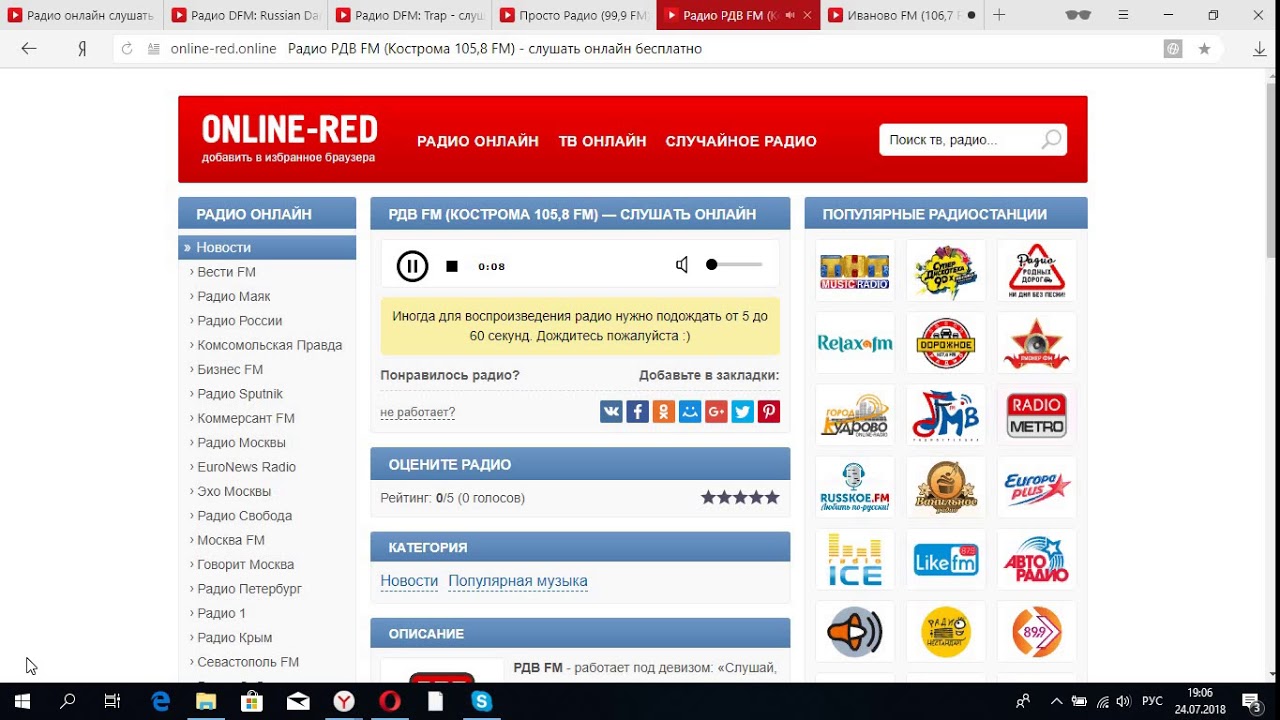Switch to the "Радио DFM: Trap" tab
This screenshot has width=1280, height=720.
pos(408,15)
